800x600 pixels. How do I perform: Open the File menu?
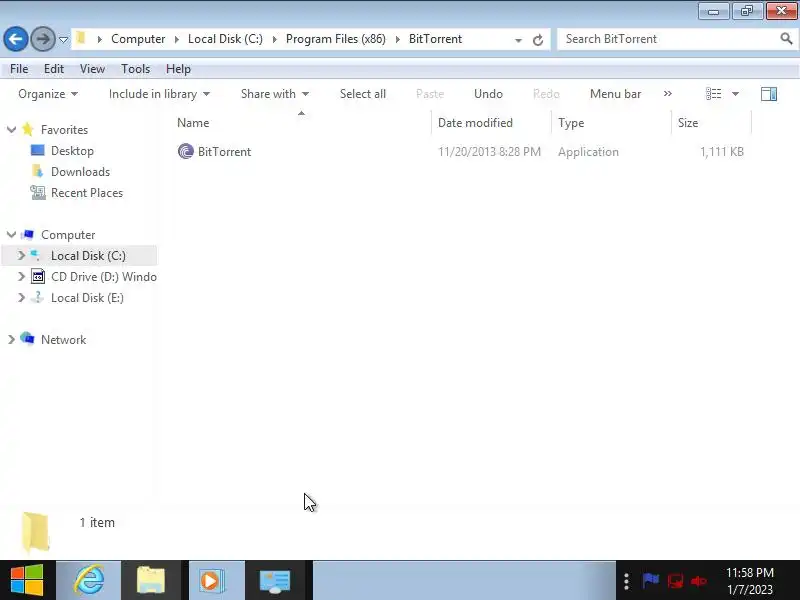pyautogui.click(x=19, y=69)
